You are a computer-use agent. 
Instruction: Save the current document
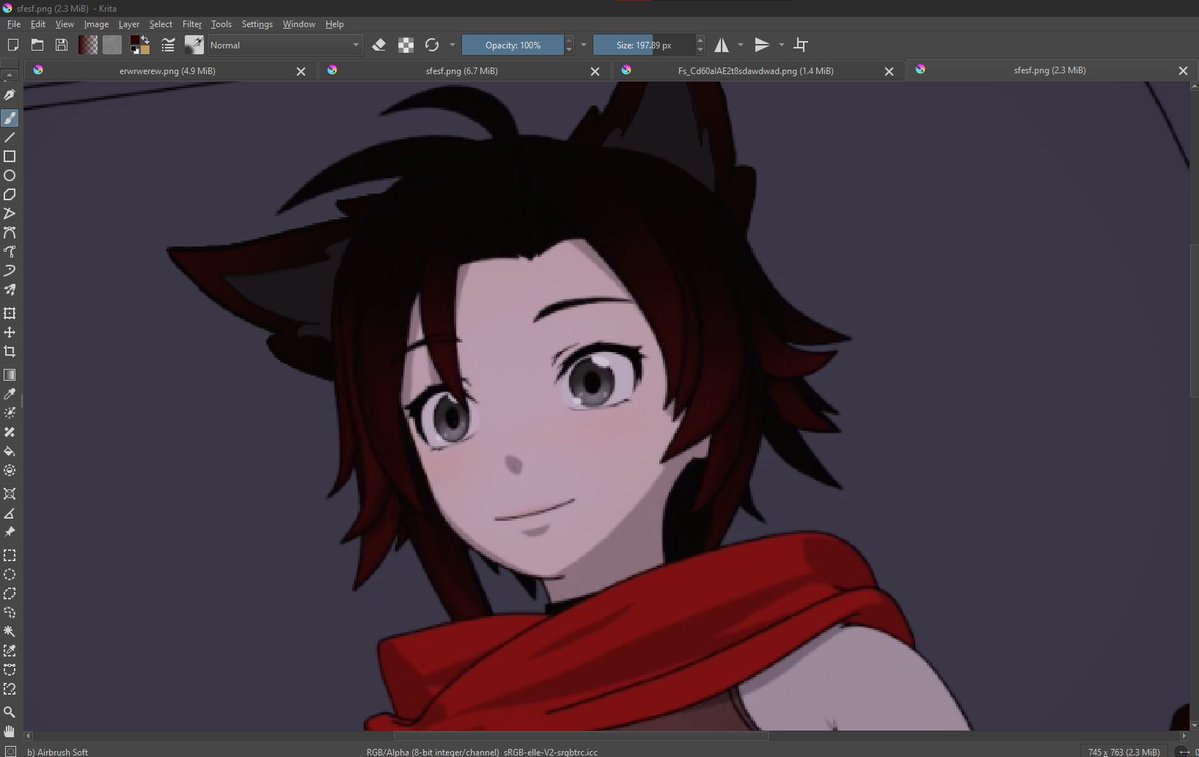(61, 45)
